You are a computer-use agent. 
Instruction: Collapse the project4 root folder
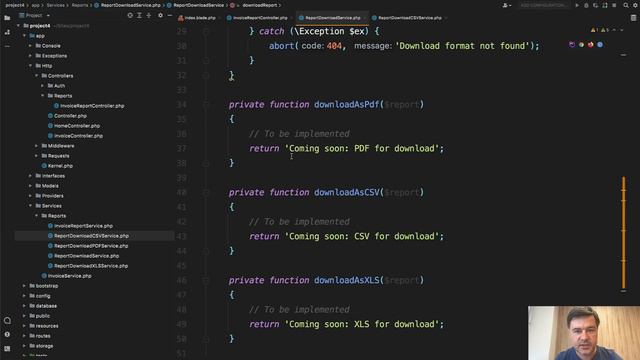pyautogui.click(x=18, y=26)
